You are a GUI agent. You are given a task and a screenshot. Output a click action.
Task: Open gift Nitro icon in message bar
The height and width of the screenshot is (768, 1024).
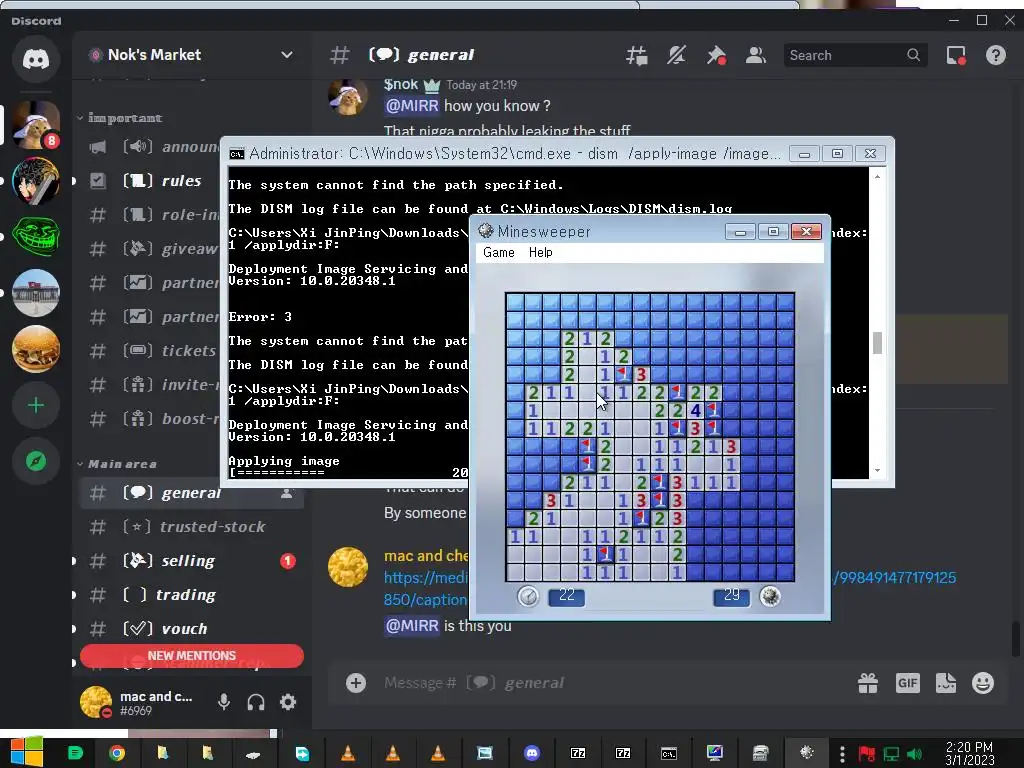(x=868, y=683)
